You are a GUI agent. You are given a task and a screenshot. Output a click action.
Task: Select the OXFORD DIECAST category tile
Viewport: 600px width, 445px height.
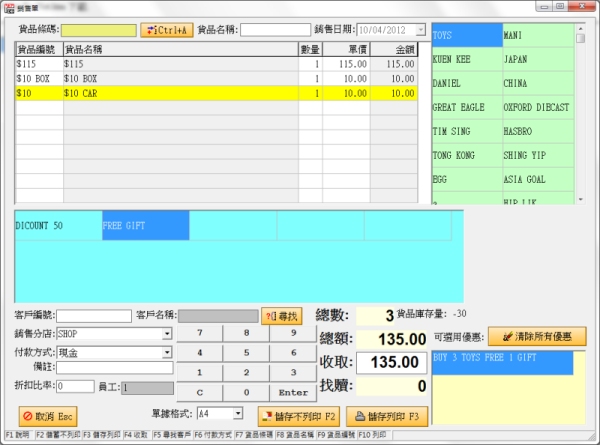coord(538,108)
